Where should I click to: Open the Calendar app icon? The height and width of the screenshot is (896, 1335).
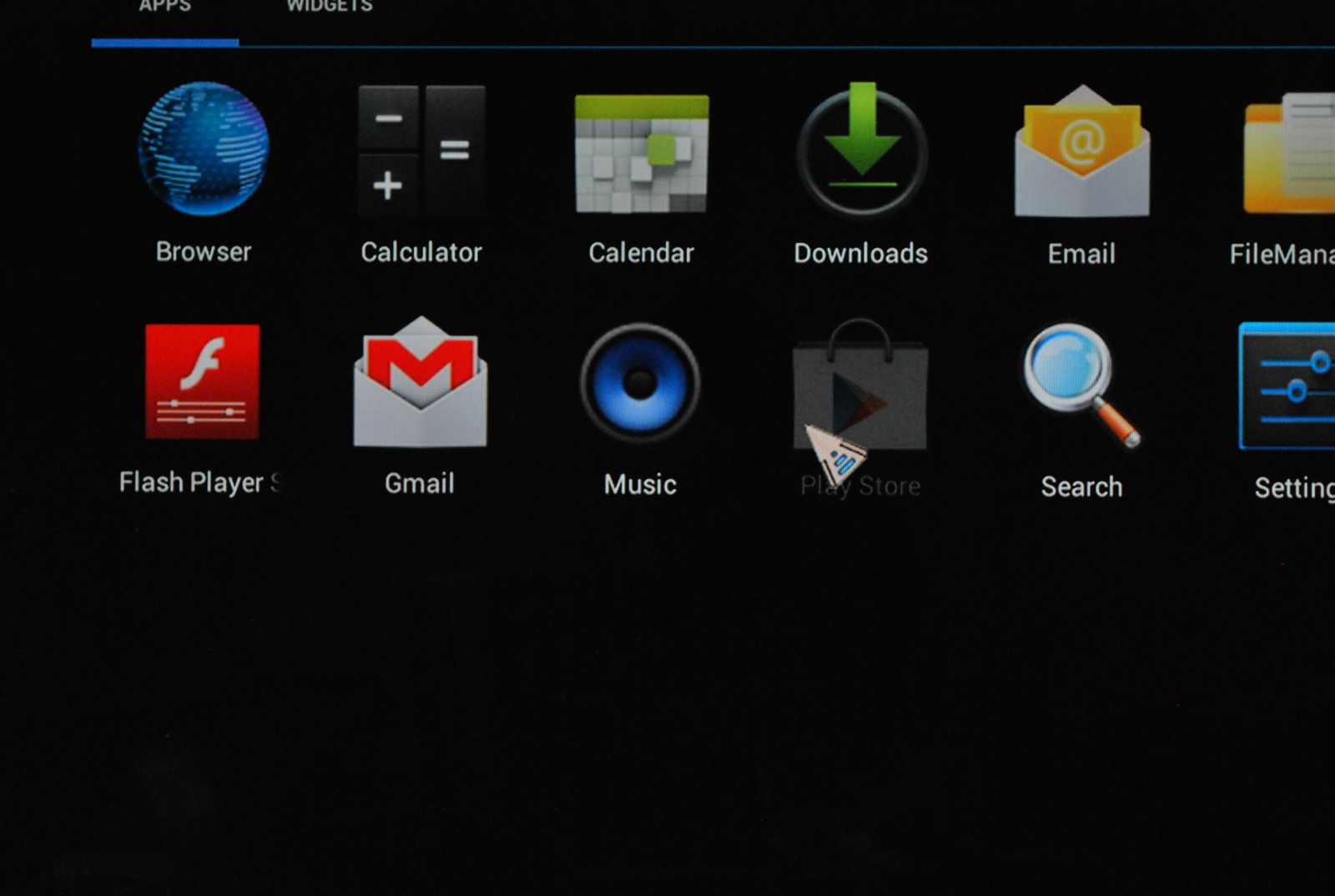pos(642,154)
